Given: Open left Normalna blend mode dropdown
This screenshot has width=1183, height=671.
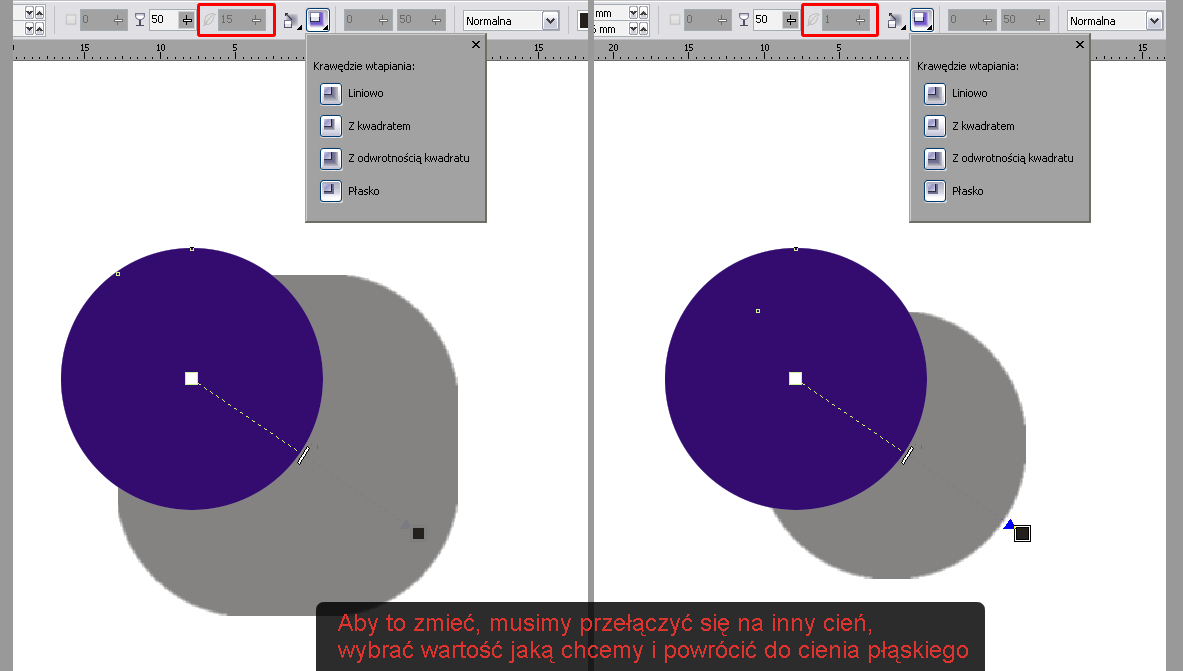Looking at the screenshot, I should point(550,21).
